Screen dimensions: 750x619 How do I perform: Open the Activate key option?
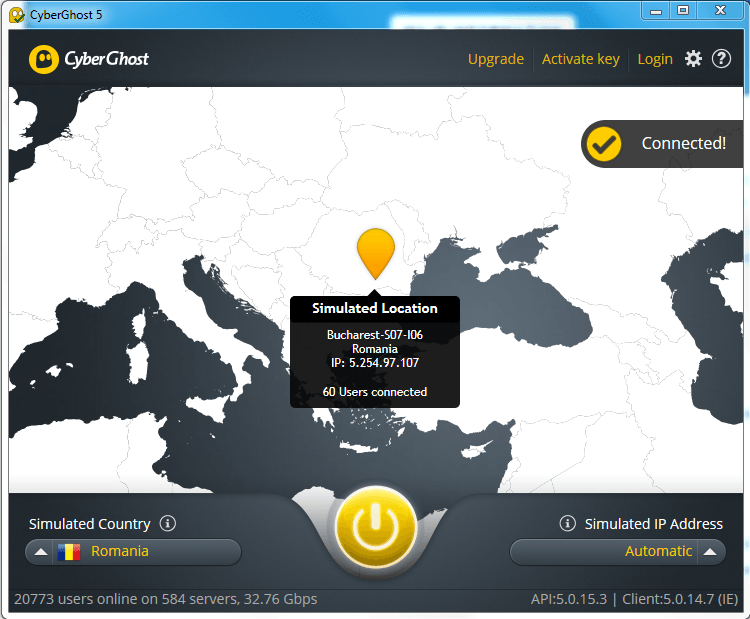click(x=580, y=59)
